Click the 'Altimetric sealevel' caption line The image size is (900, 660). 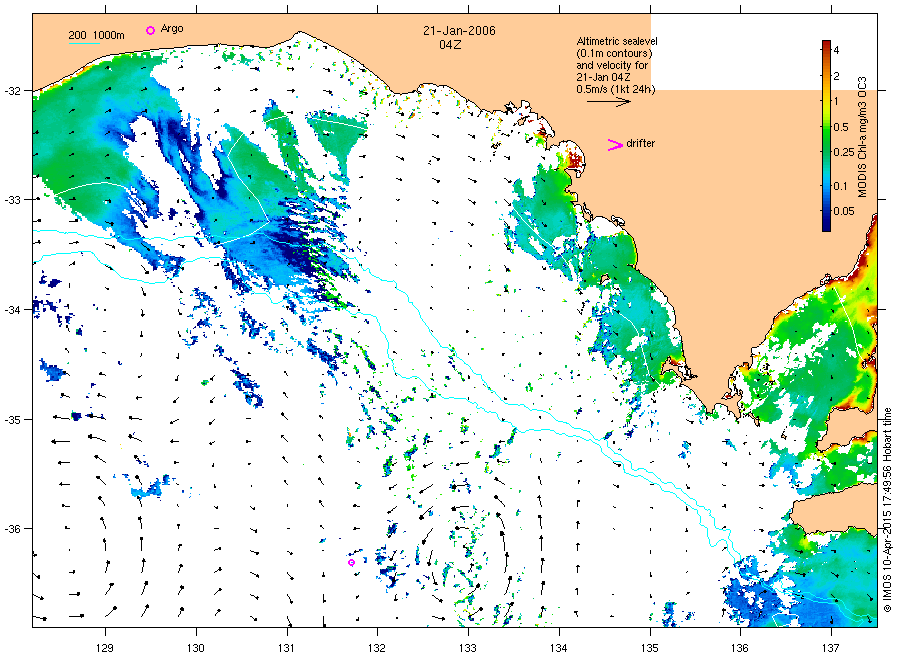click(x=617, y=41)
